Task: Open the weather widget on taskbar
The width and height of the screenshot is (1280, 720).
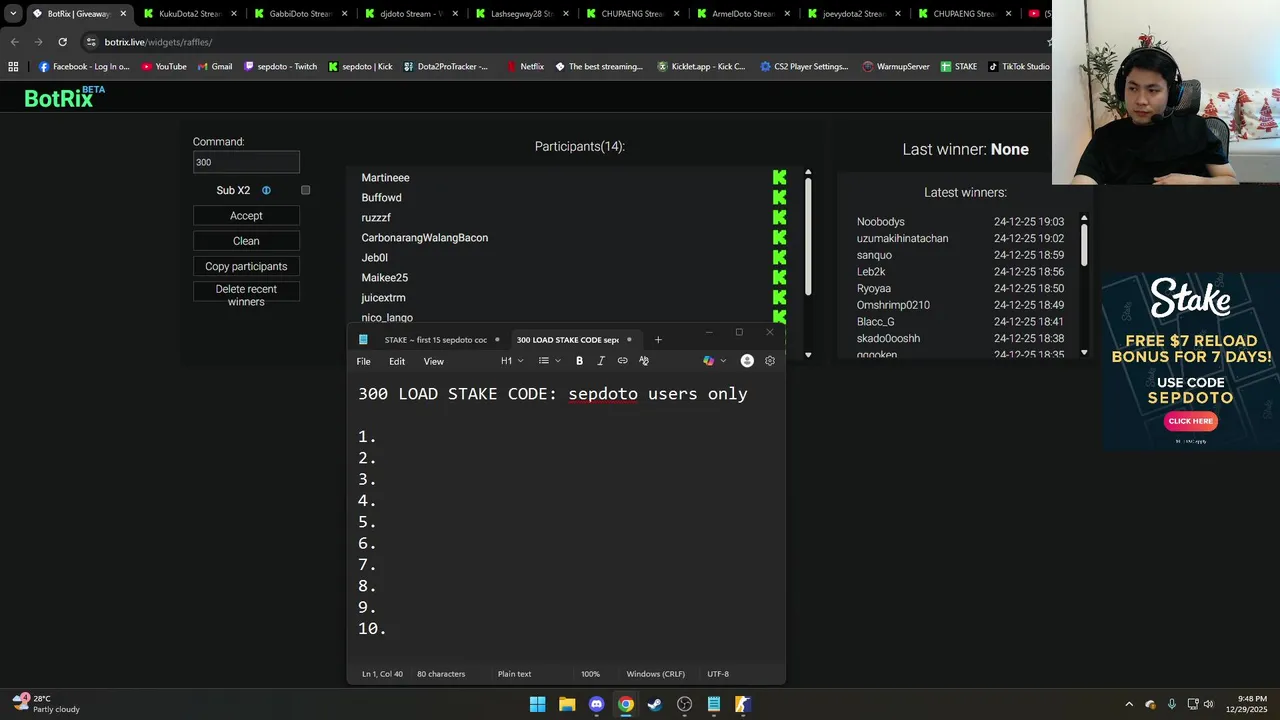Action: pyautogui.click(x=45, y=704)
